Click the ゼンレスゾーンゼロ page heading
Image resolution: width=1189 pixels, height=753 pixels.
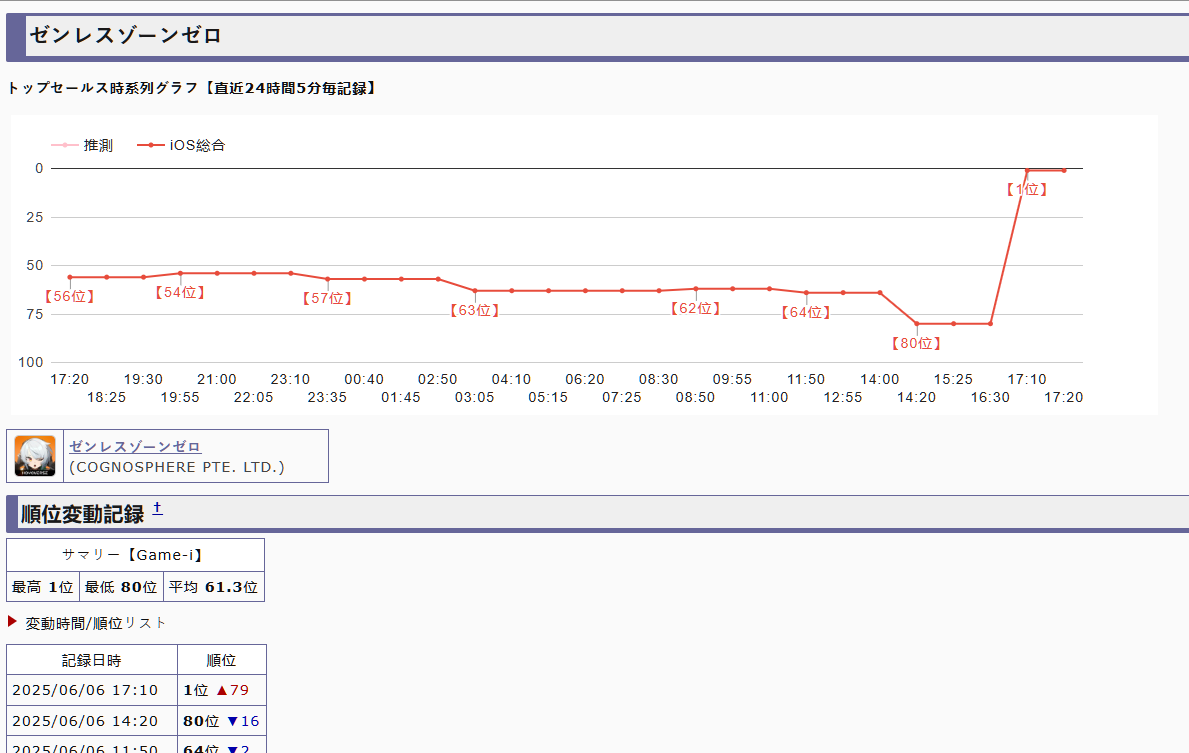125,36
